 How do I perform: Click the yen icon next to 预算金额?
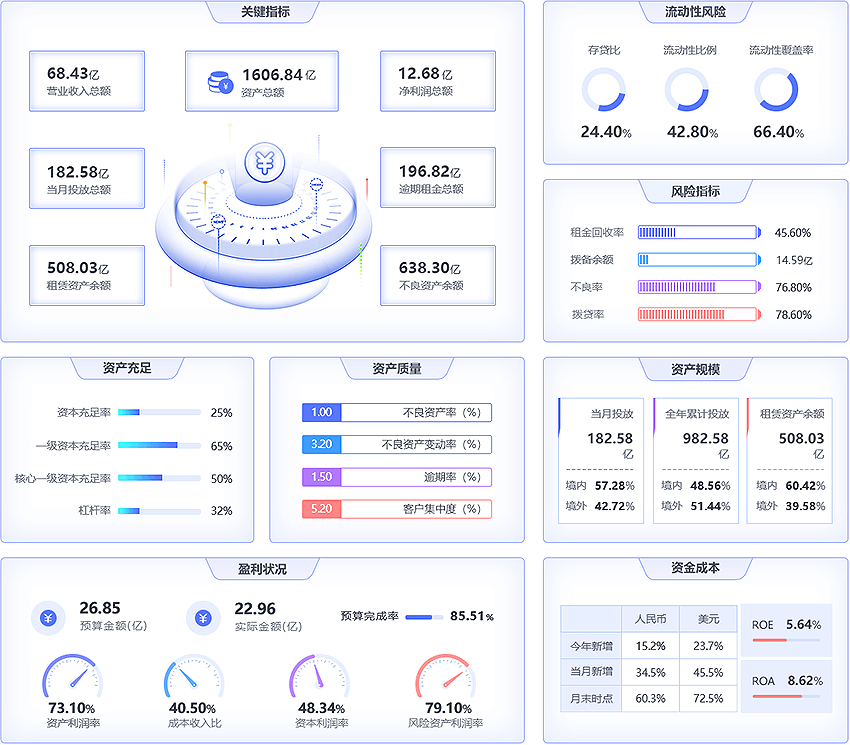pyautogui.click(x=47, y=618)
